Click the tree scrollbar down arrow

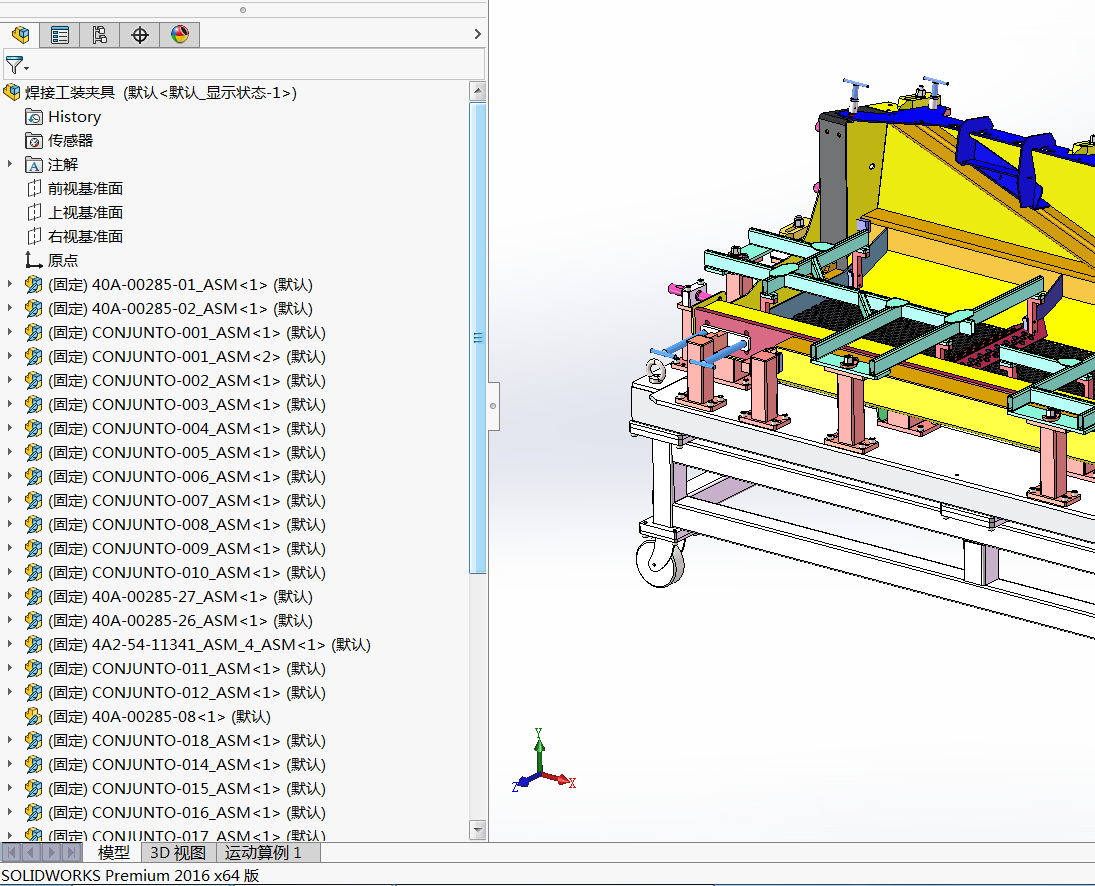478,830
